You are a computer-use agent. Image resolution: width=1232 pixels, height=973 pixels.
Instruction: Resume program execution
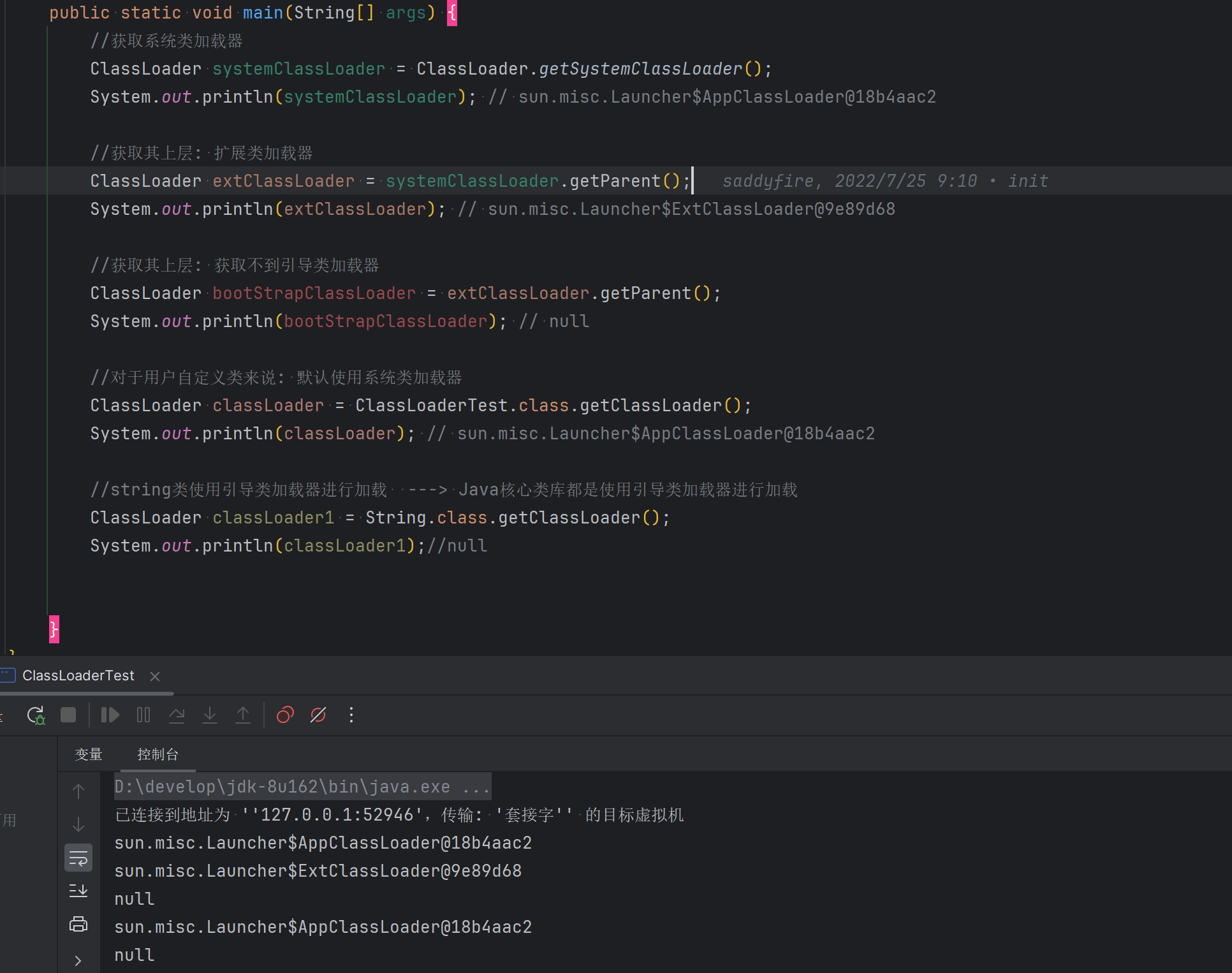(x=110, y=715)
